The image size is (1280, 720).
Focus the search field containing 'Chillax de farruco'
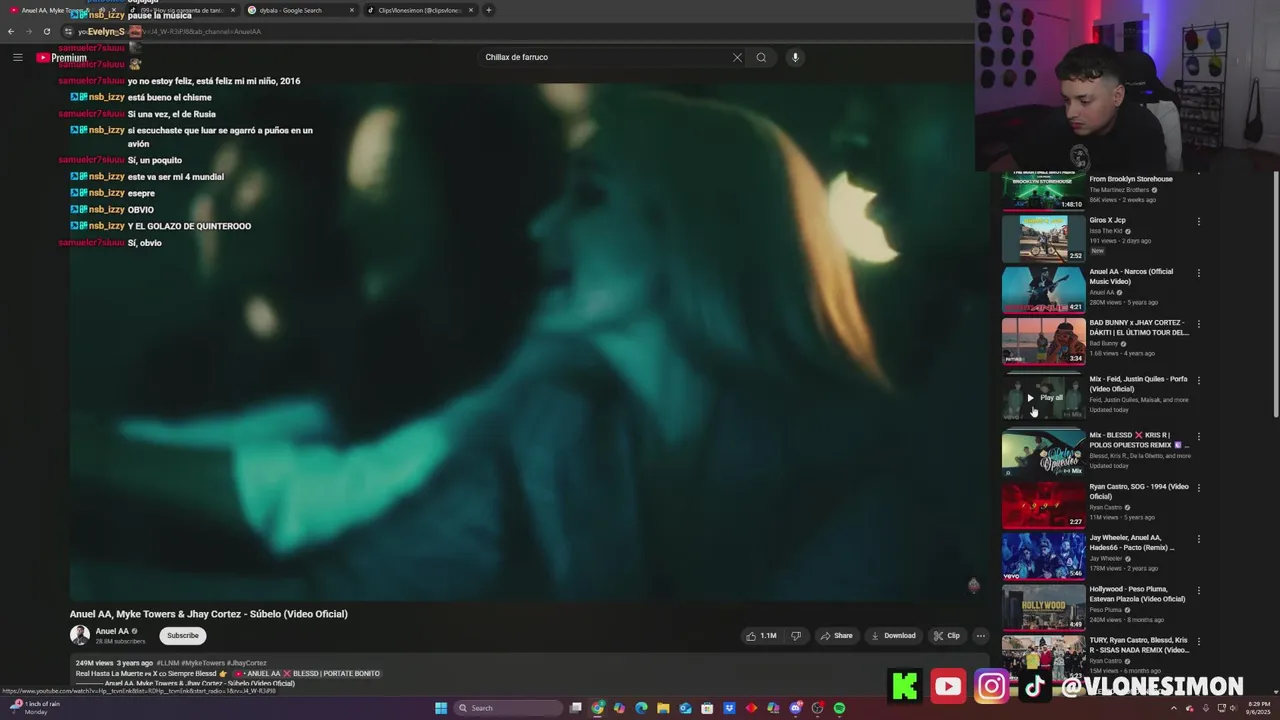605,57
